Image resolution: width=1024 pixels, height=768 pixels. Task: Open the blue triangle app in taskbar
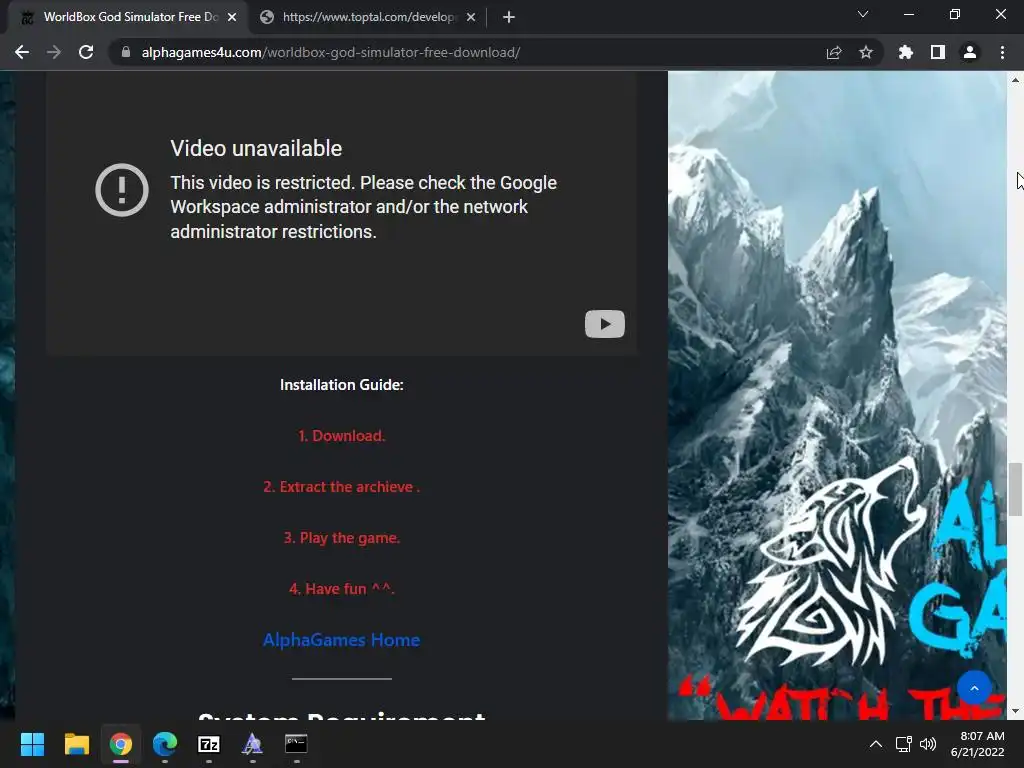tap(253, 744)
